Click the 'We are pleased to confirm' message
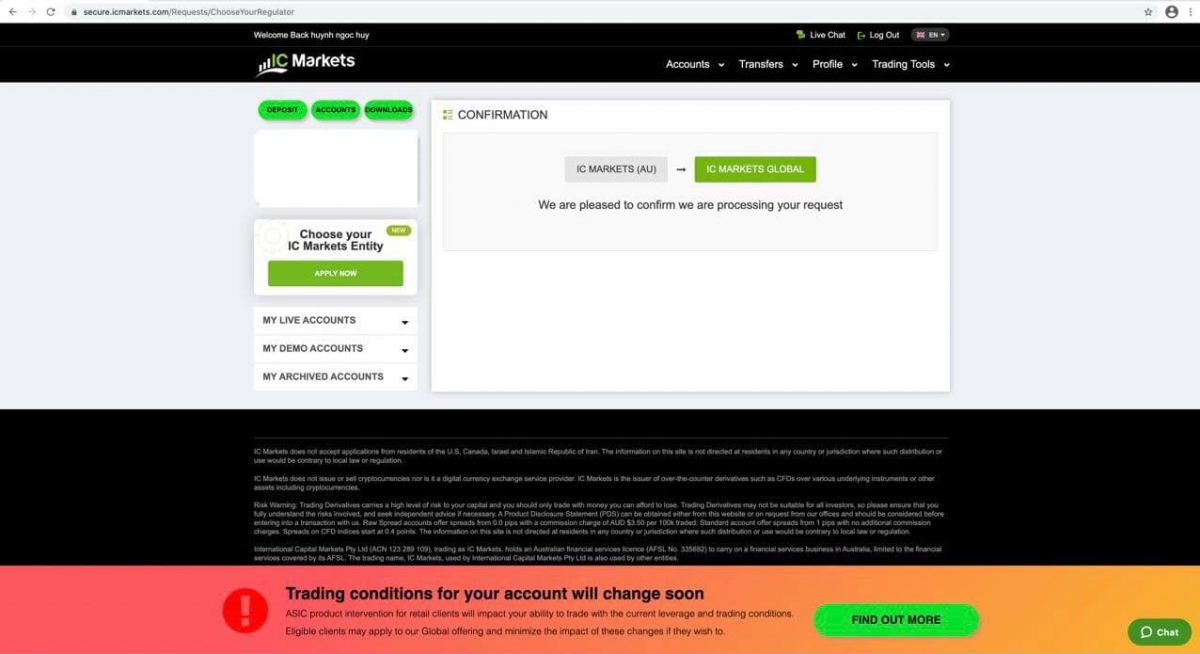1200x654 pixels. 690,205
